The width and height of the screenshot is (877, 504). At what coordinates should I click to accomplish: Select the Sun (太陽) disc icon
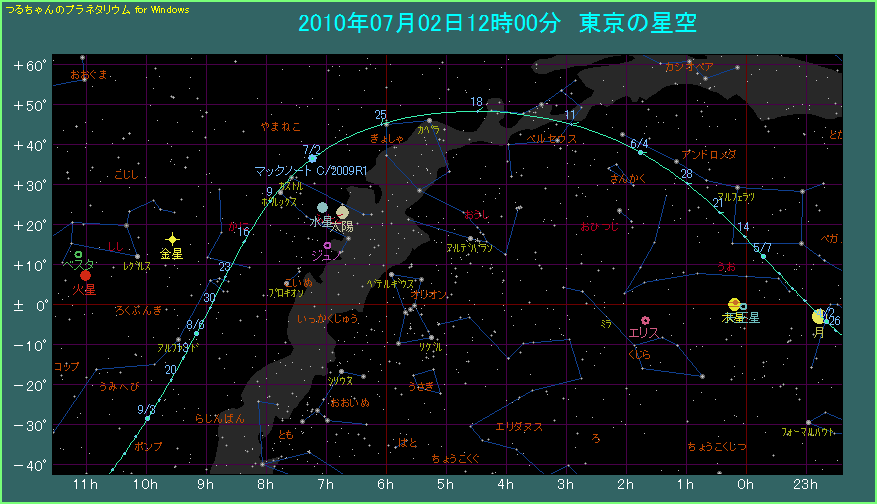pos(342,212)
